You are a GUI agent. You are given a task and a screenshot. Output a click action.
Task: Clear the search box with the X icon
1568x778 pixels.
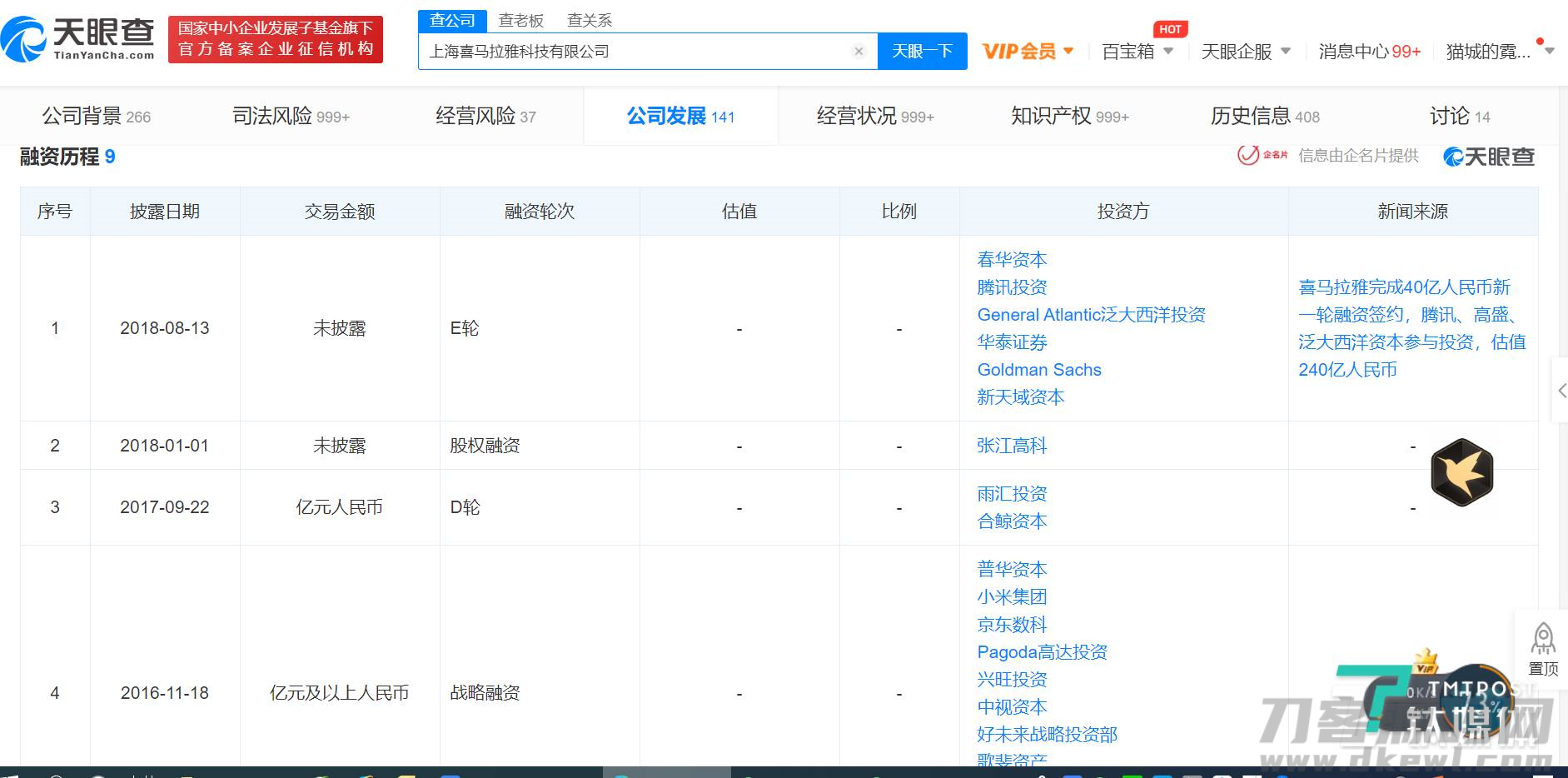(x=859, y=51)
